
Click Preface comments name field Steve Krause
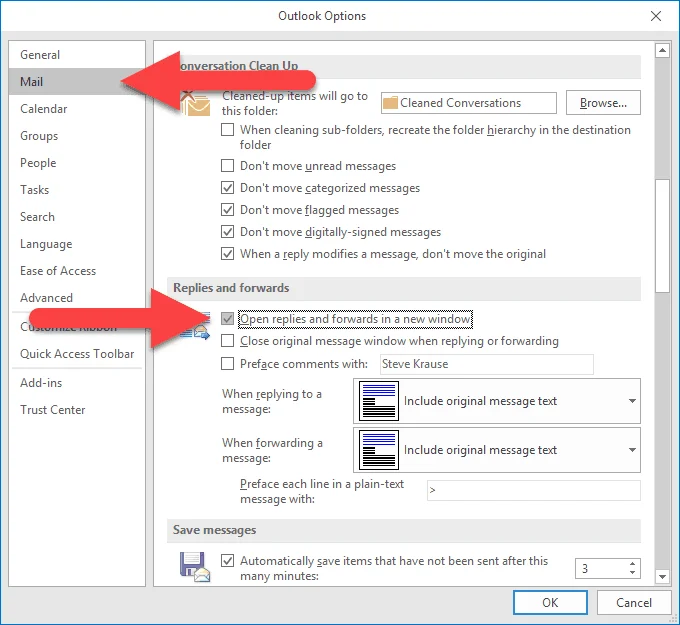coord(487,364)
